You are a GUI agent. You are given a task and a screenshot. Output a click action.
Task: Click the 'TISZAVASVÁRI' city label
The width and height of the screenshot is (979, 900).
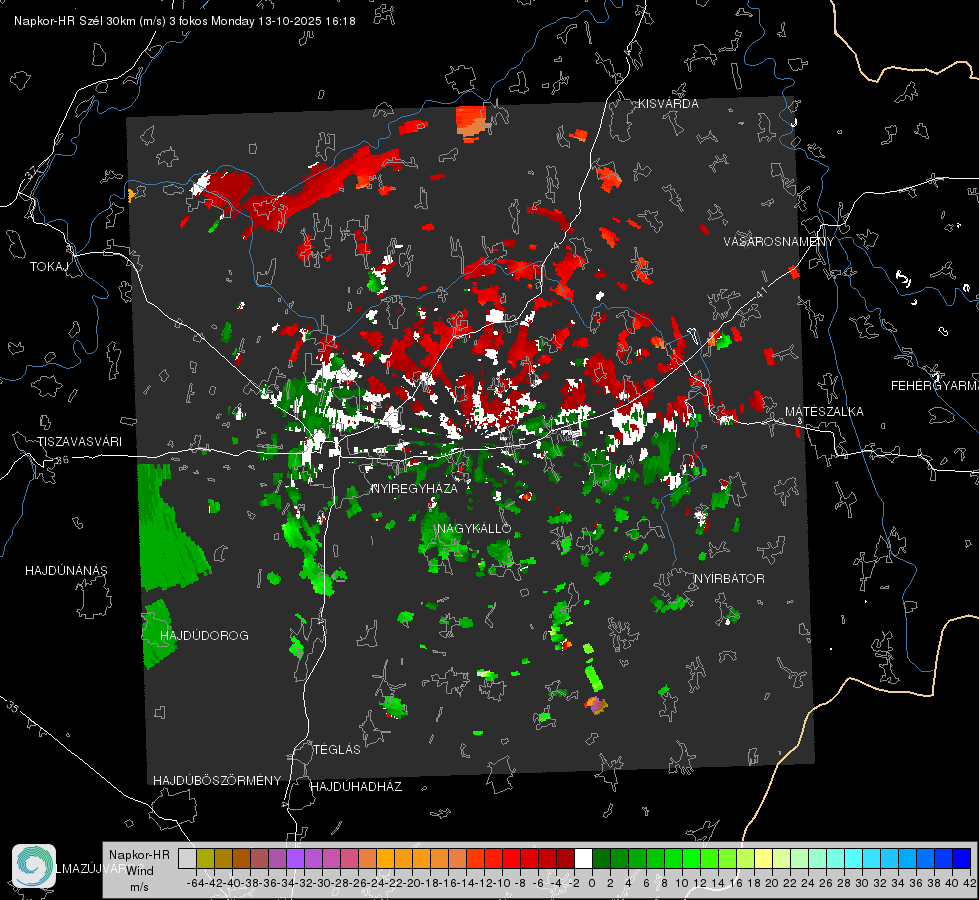pos(79,442)
